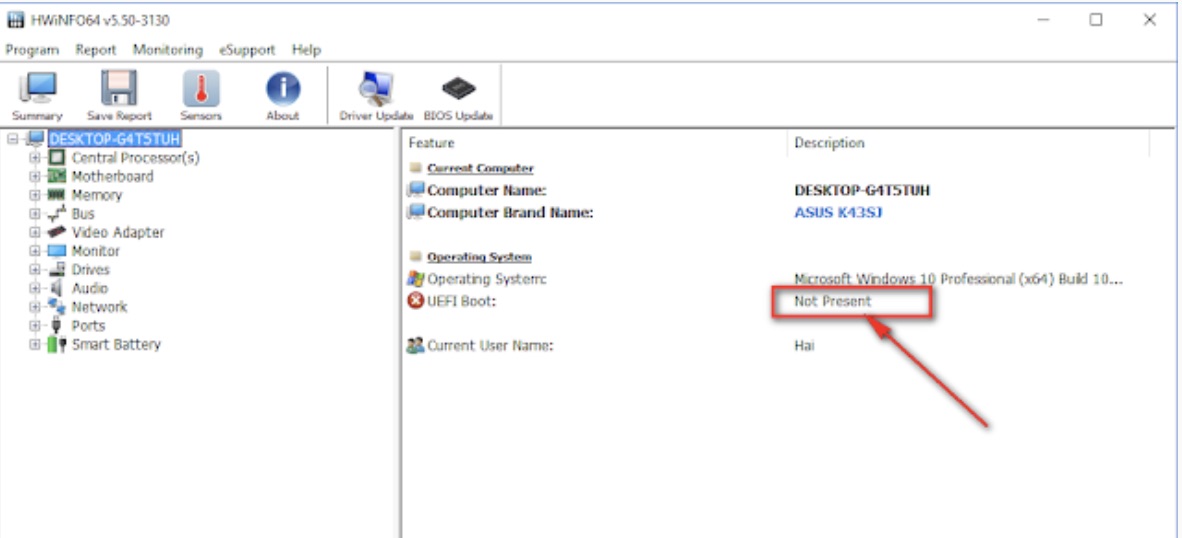Click the Network tree icon

[57, 307]
